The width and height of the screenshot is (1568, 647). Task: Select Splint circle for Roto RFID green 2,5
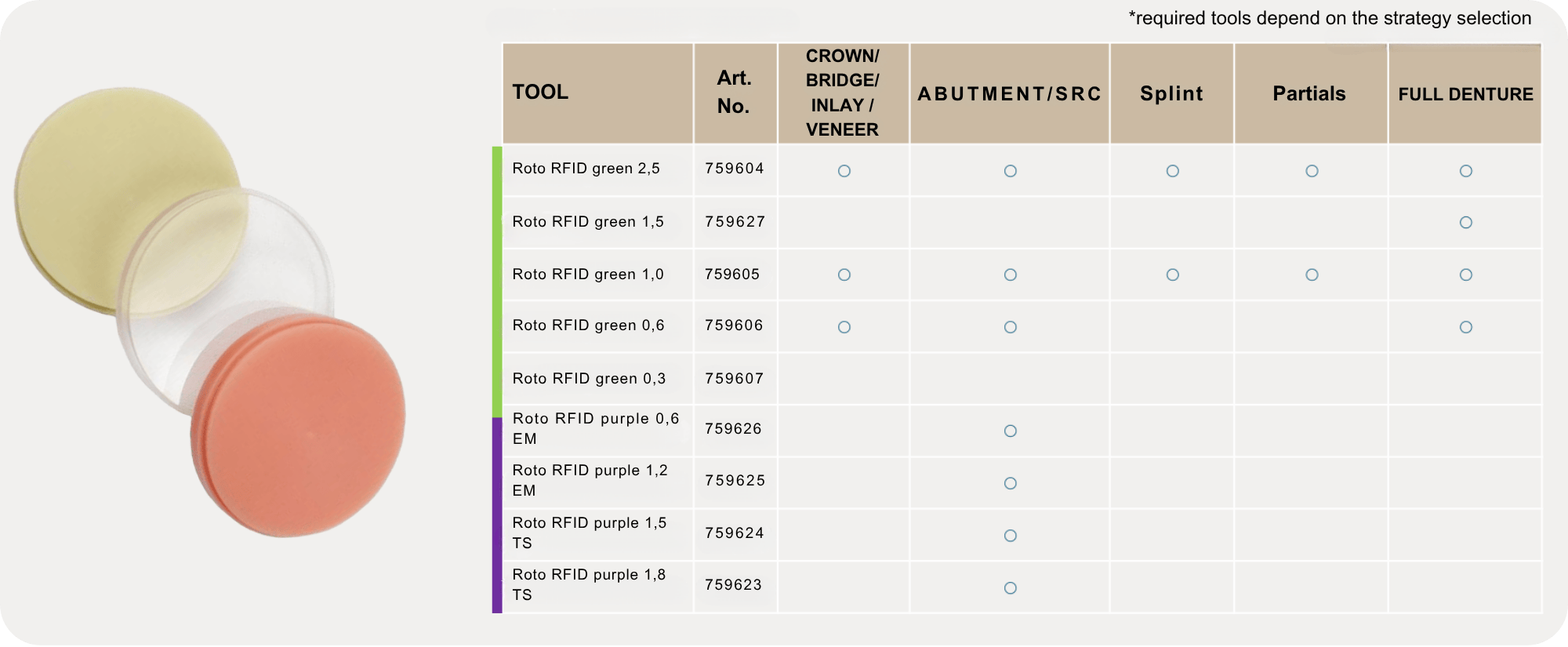point(1172,171)
